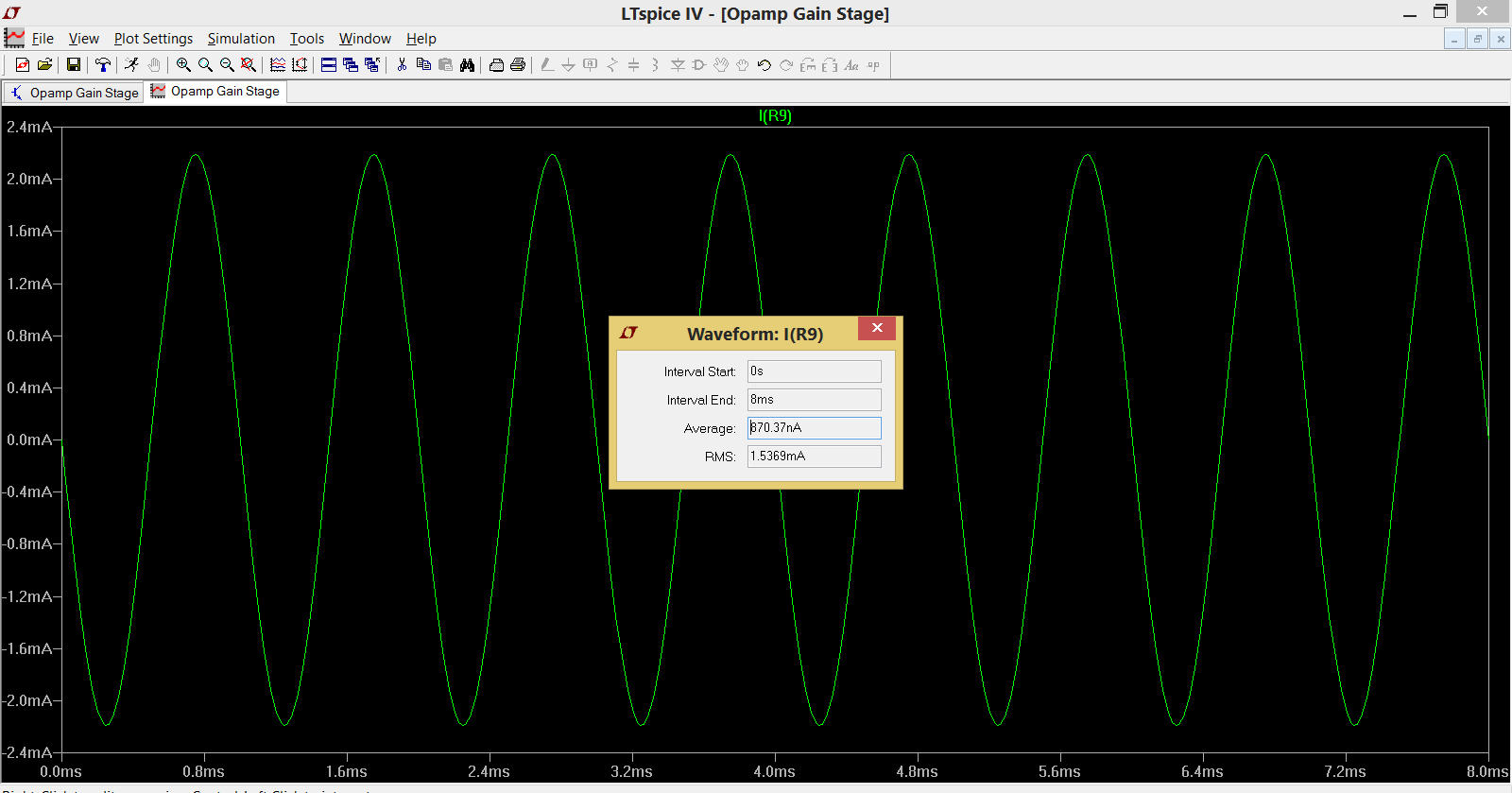The width and height of the screenshot is (1512, 793).
Task: Select the Ground symbol icon
Action: (x=568, y=64)
